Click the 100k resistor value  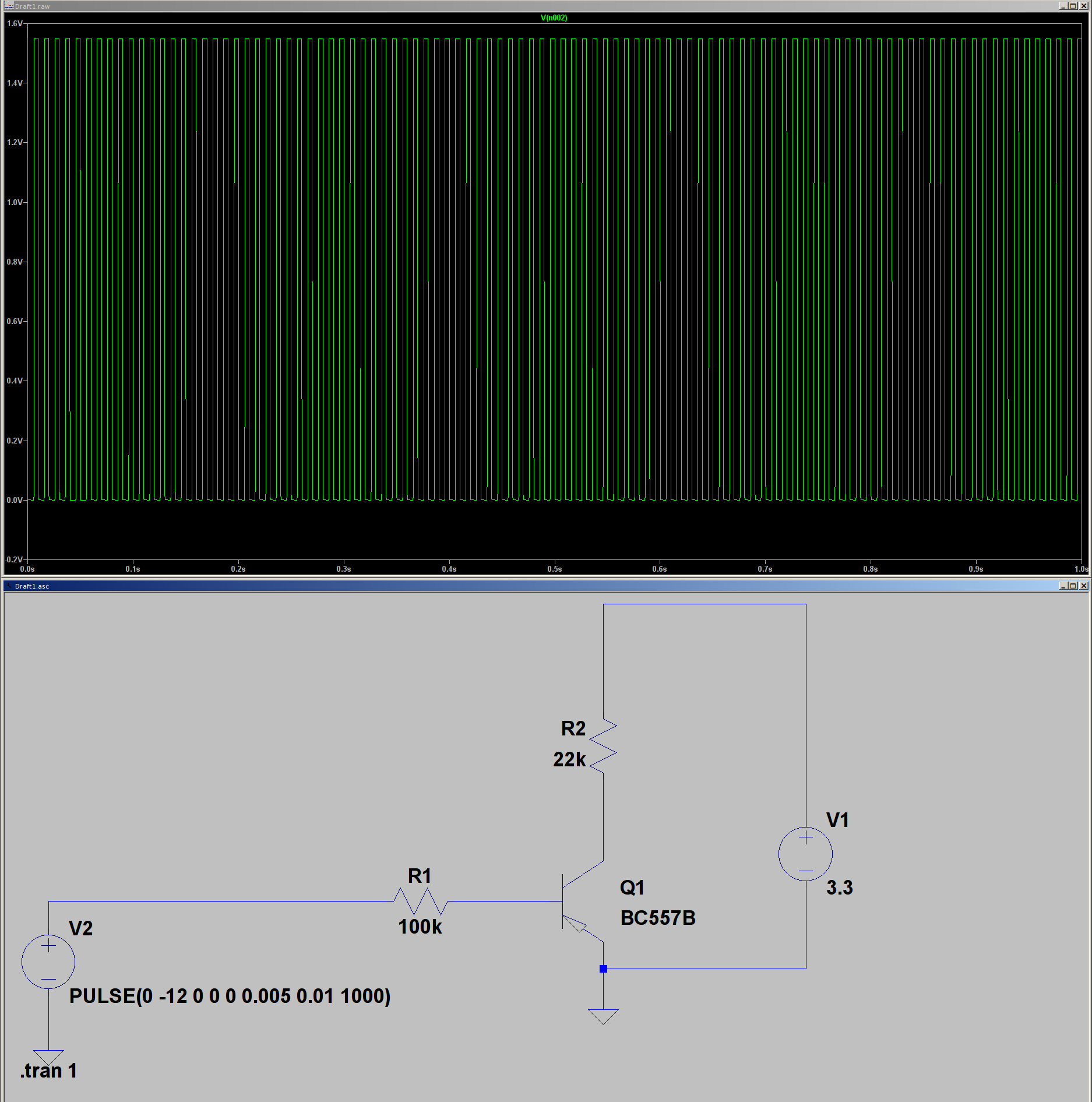click(420, 927)
